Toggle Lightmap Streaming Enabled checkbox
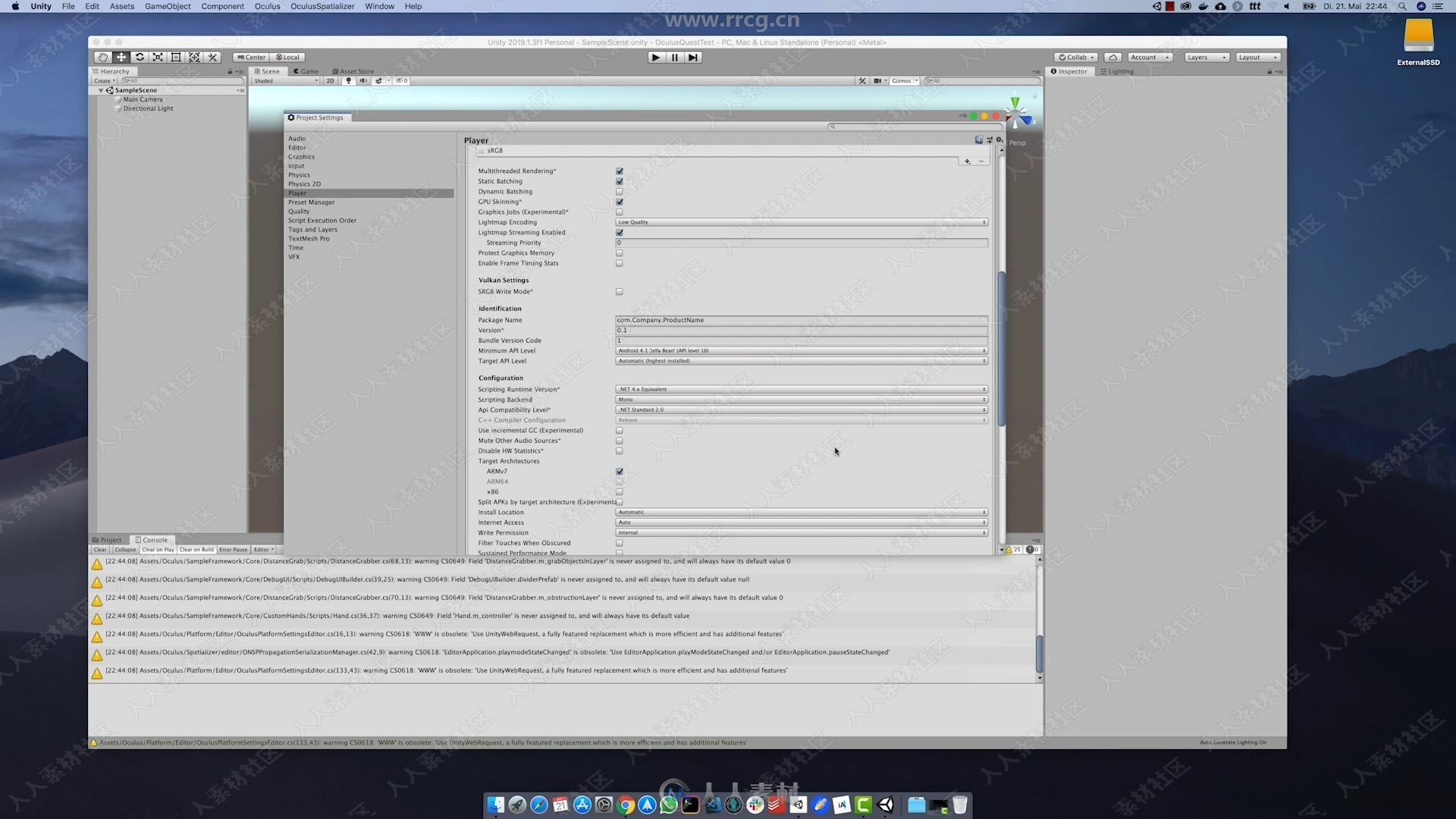Viewport: 1456px width, 819px height. click(620, 233)
